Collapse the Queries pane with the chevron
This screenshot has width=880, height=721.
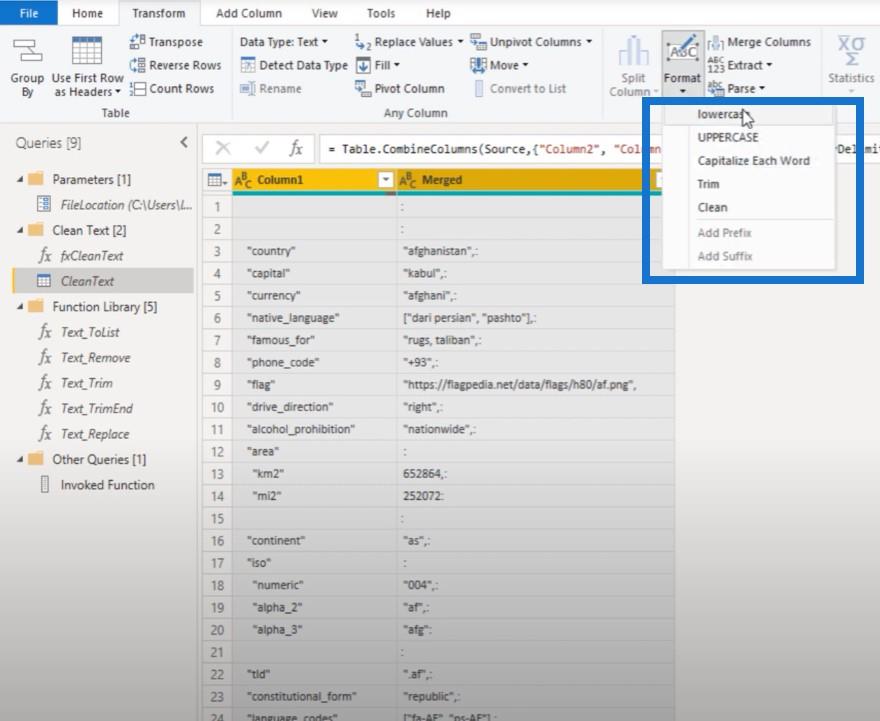[184, 143]
